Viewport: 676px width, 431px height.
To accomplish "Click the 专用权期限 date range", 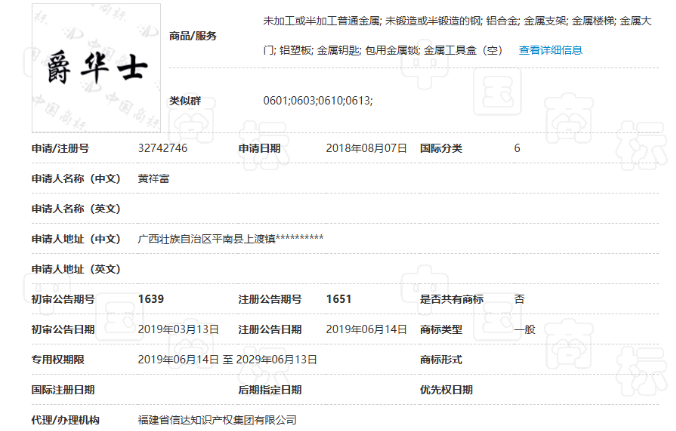I will [x=228, y=359].
